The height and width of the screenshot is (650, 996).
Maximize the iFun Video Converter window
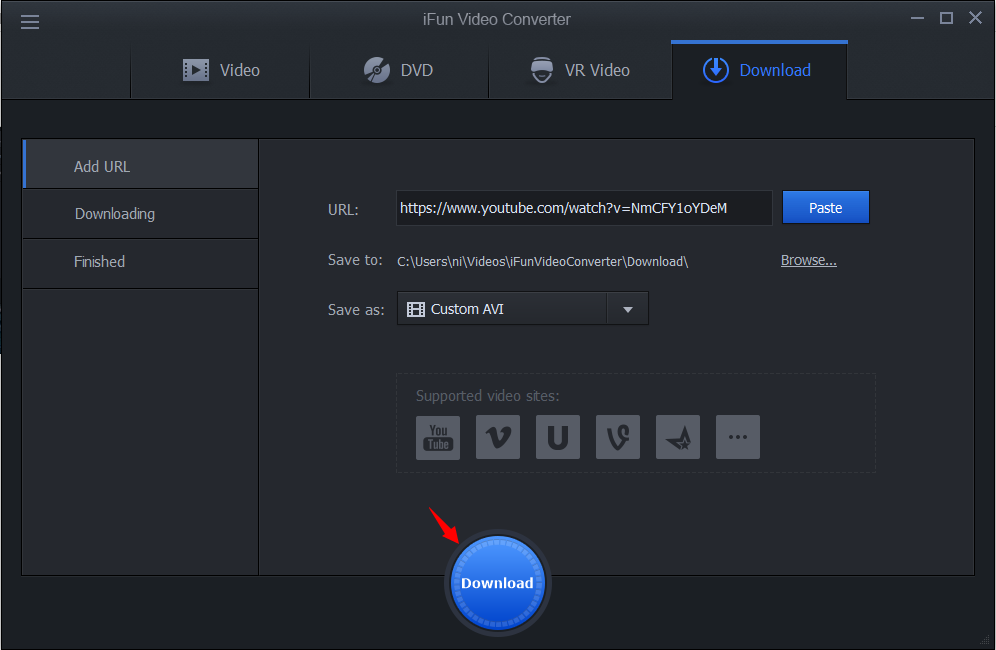[946, 18]
